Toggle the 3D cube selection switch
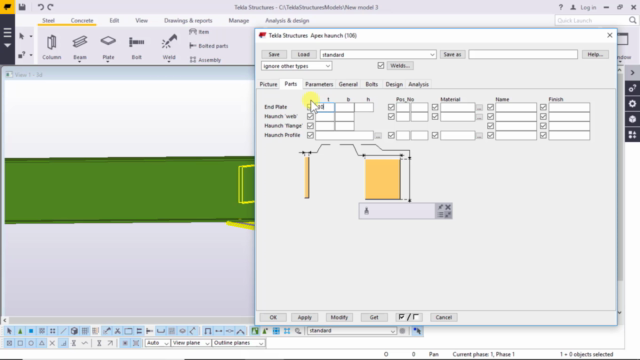 tap(74, 331)
